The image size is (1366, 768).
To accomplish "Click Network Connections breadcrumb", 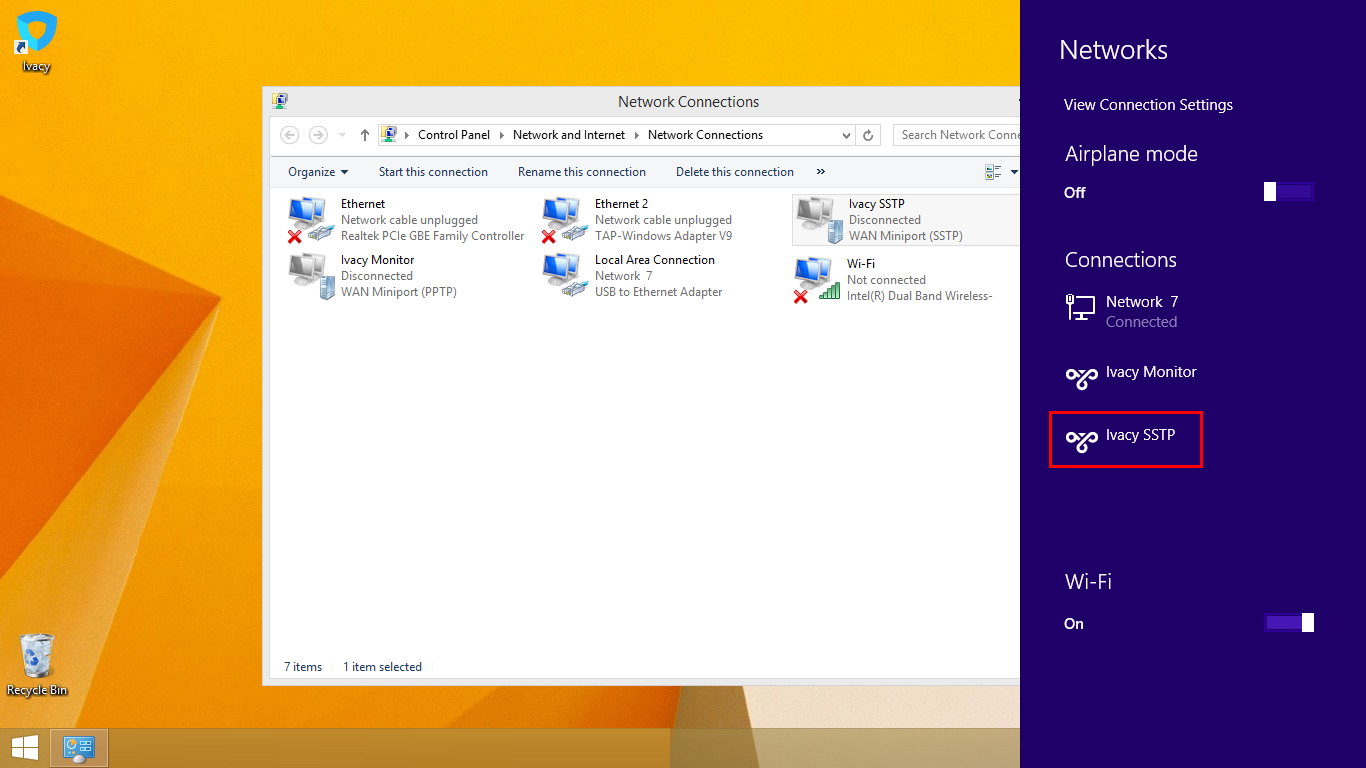I will tap(705, 135).
